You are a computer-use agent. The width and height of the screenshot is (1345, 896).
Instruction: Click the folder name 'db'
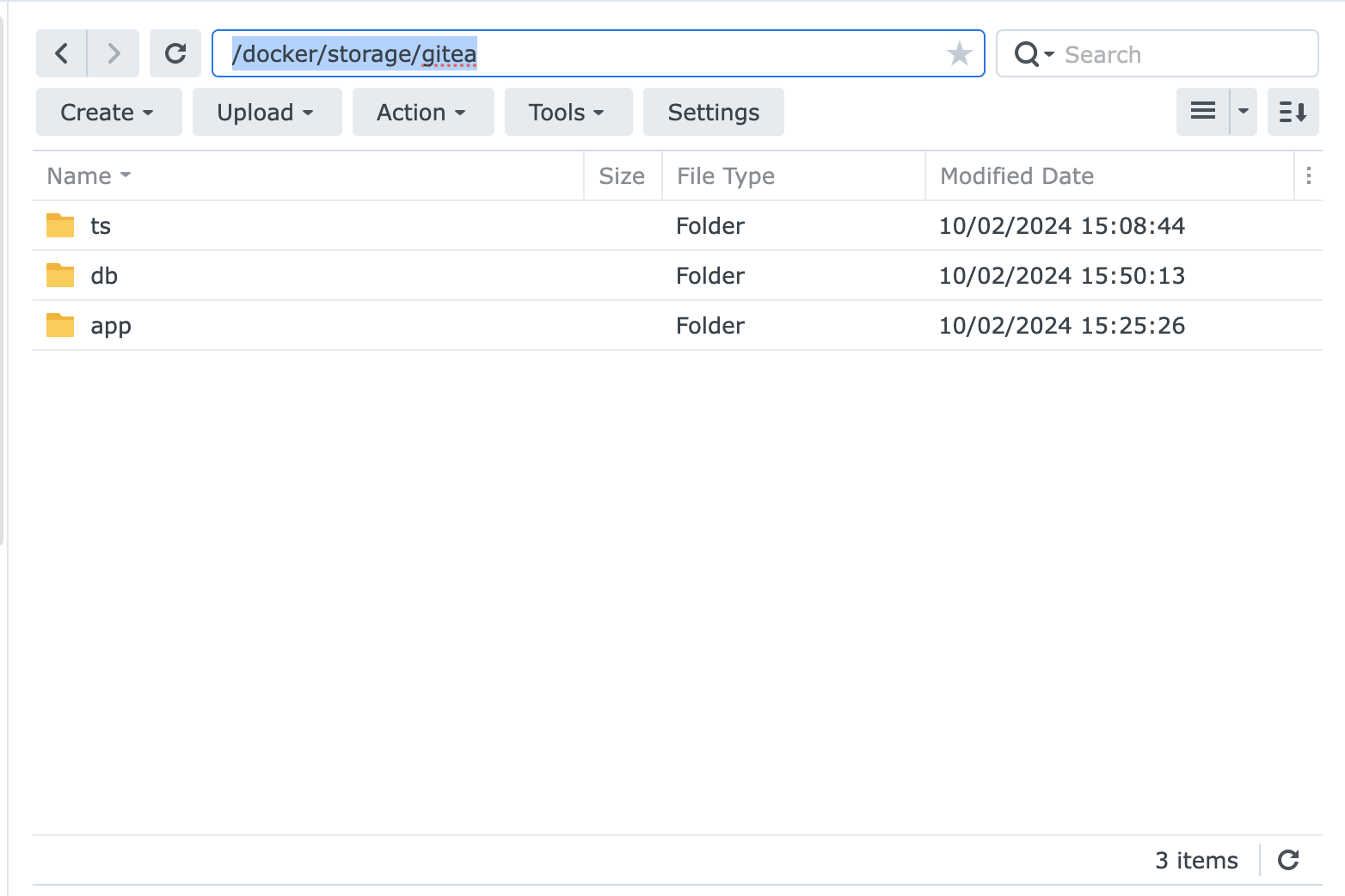coord(104,275)
